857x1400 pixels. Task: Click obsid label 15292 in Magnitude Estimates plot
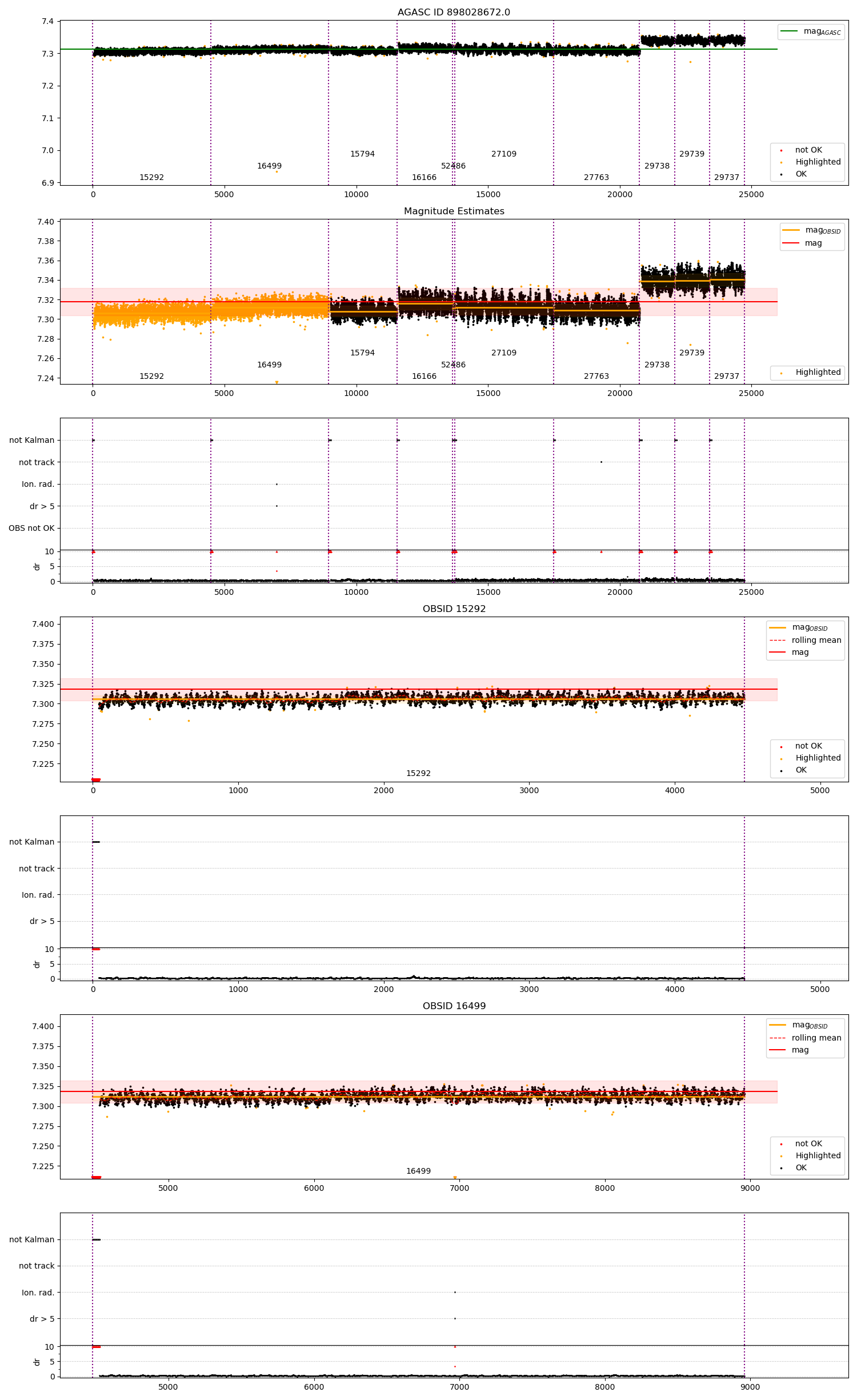click(x=151, y=376)
